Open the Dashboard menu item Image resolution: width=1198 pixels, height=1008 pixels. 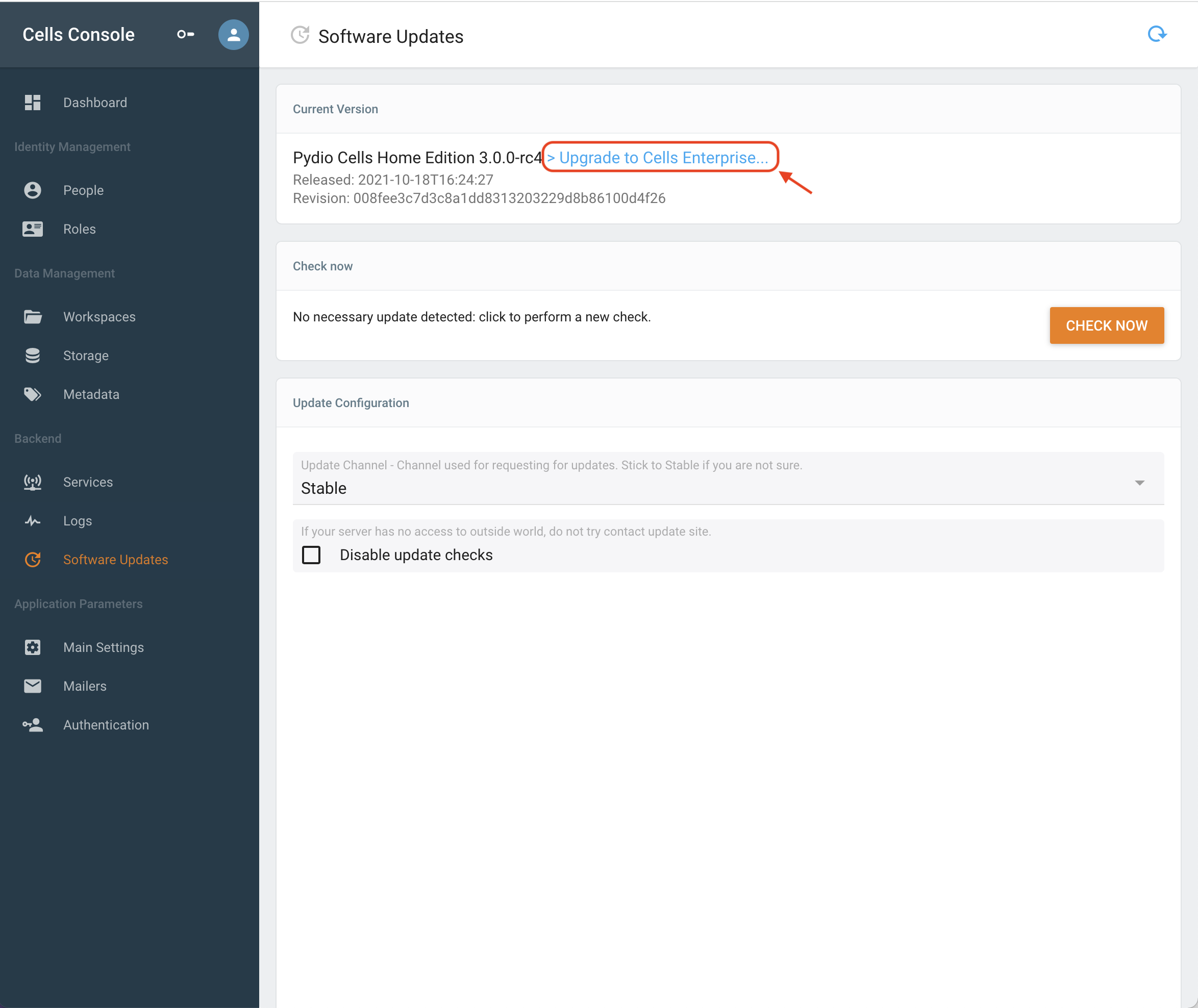pyautogui.click(x=95, y=103)
